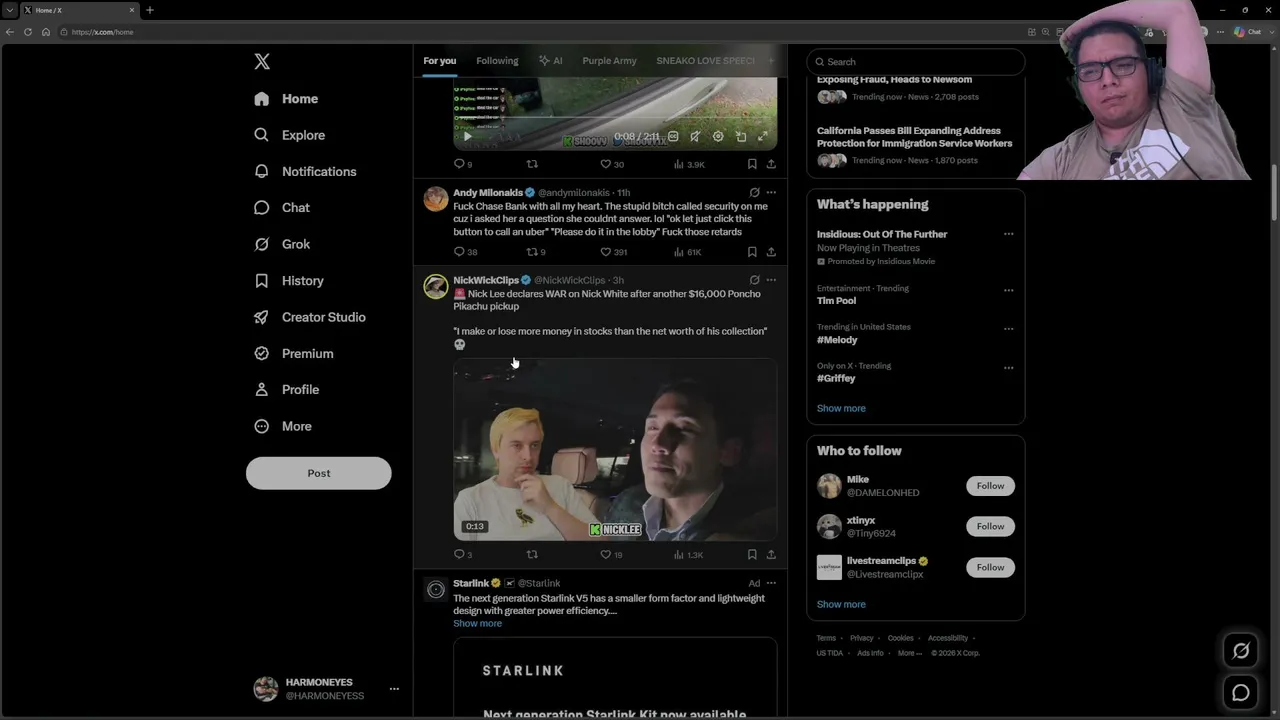Viewport: 1280px width, 720px height.
Task: Reply to the post with 9 replies
Action: point(463,164)
